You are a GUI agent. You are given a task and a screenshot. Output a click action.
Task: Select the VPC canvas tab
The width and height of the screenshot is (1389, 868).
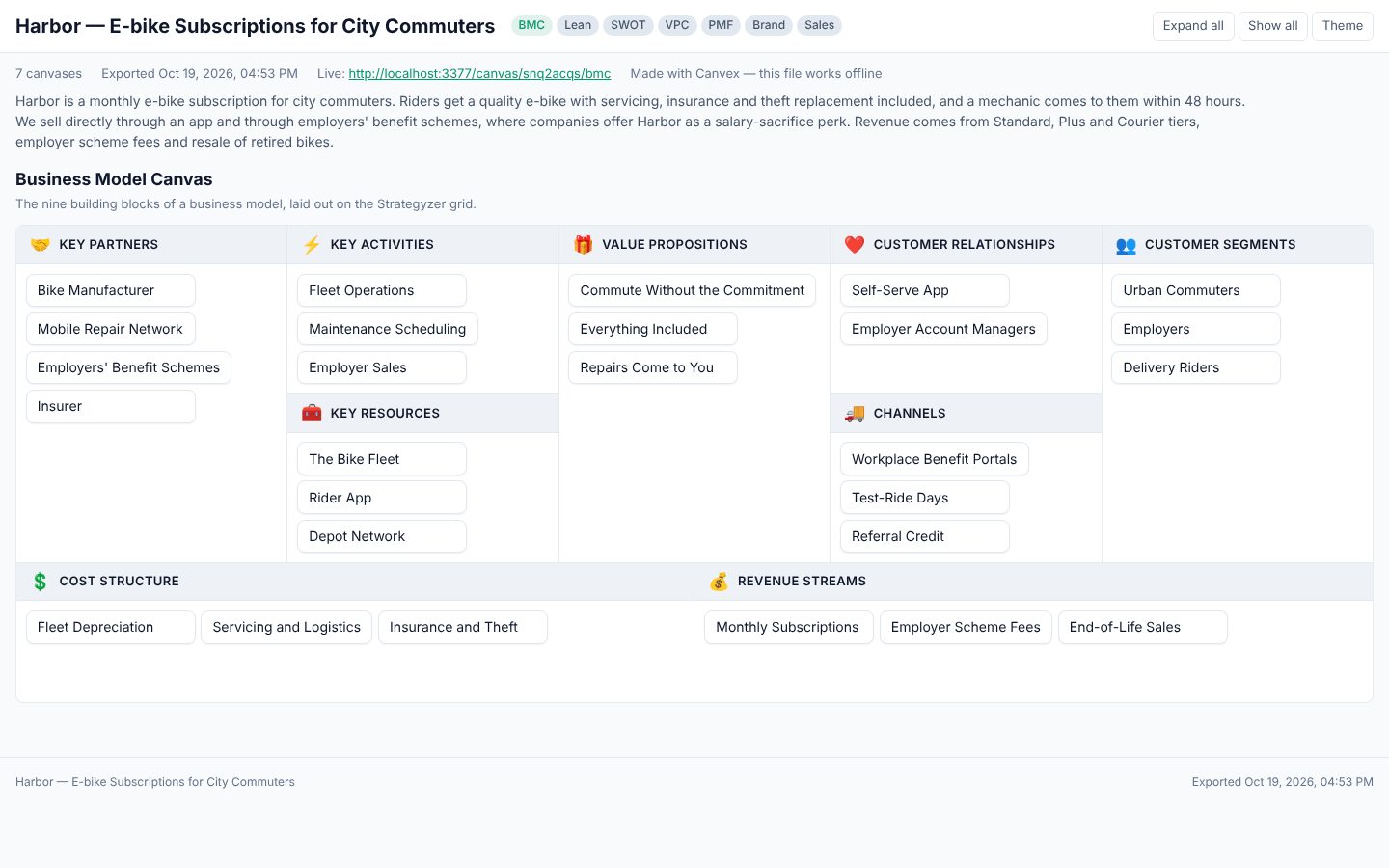pyautogui.click(x=677, y=25)
